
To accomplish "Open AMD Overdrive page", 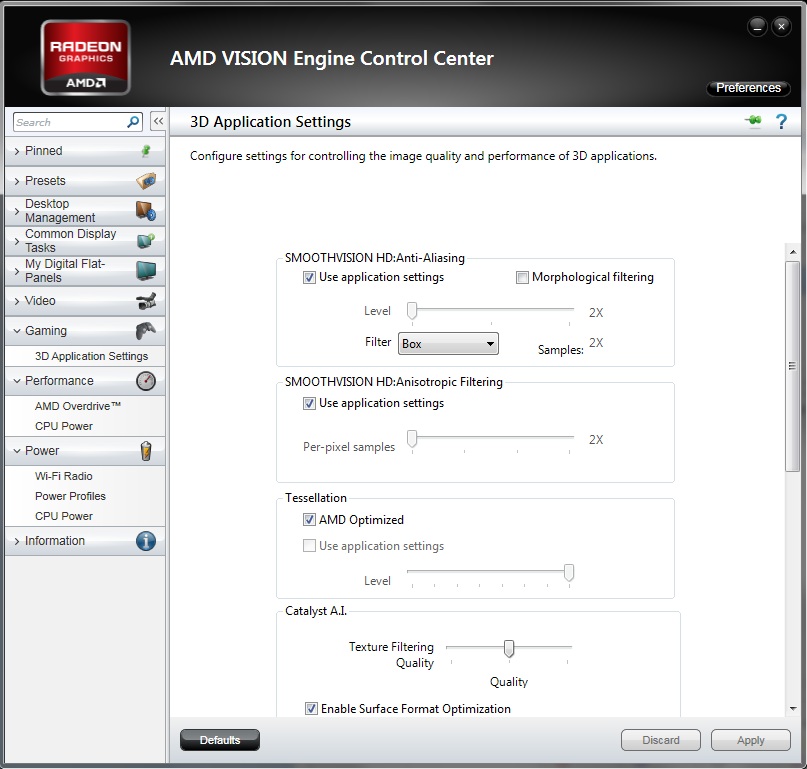I will 78,406.
